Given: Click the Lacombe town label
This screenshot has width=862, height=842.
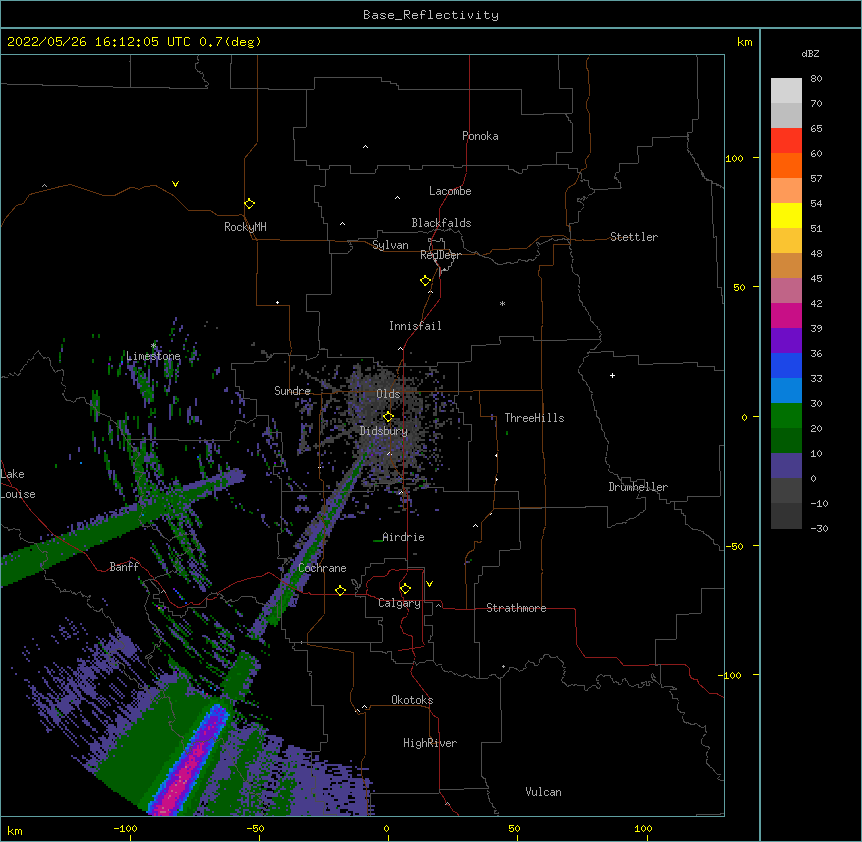Looking at the screenshot, I should coord(450,191).
